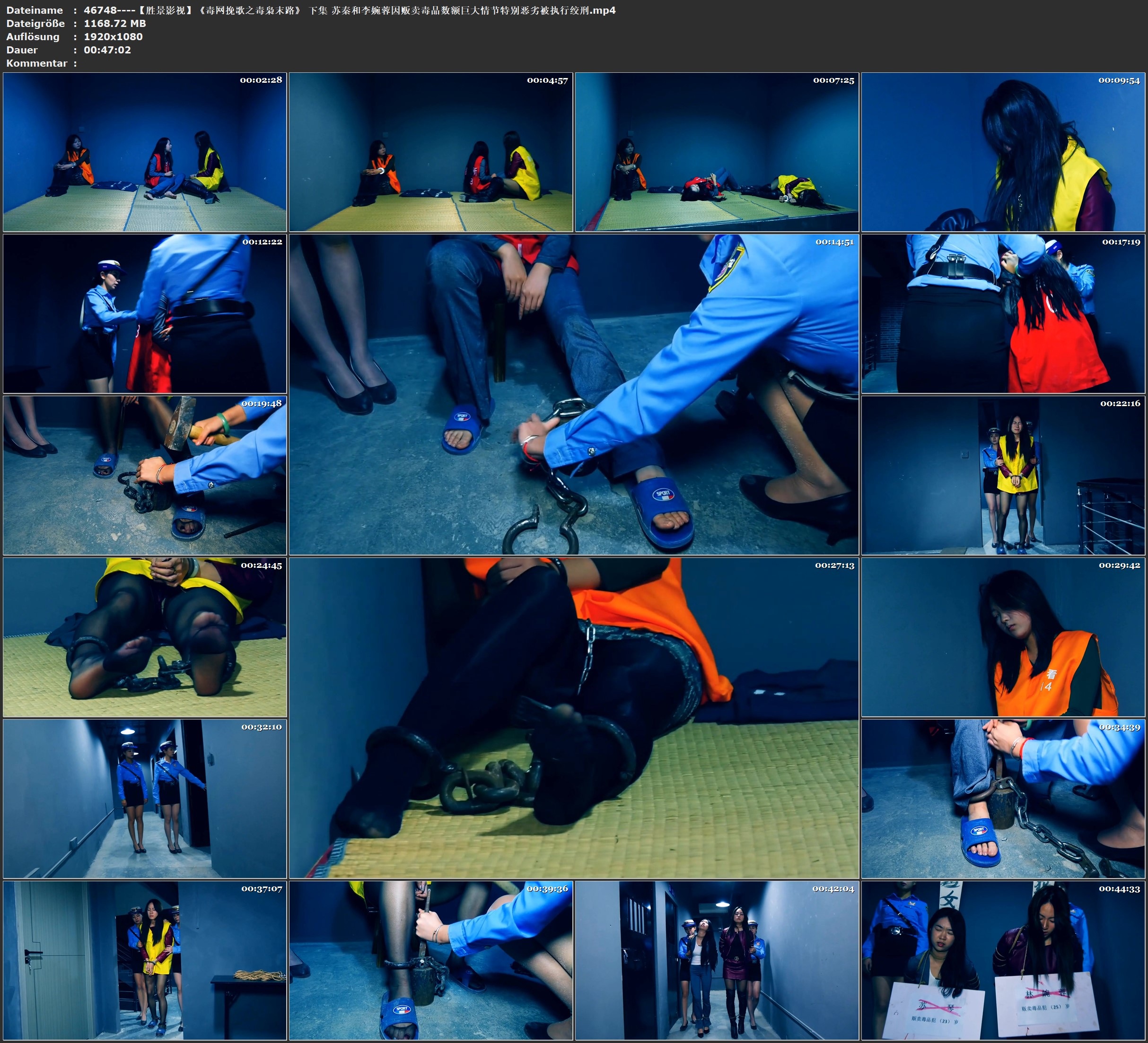Click the Auflösung value 1920x1080
The image size is (1148, 1043).
click(x=113, y=36)
